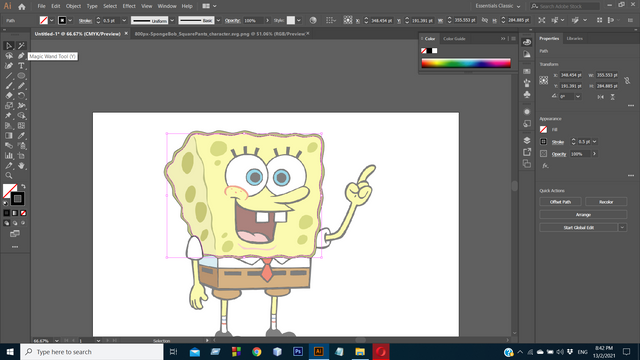Open Edit Toolbar three dots
The height and width of the screenshot is (360, 640).
pos(15,247)
